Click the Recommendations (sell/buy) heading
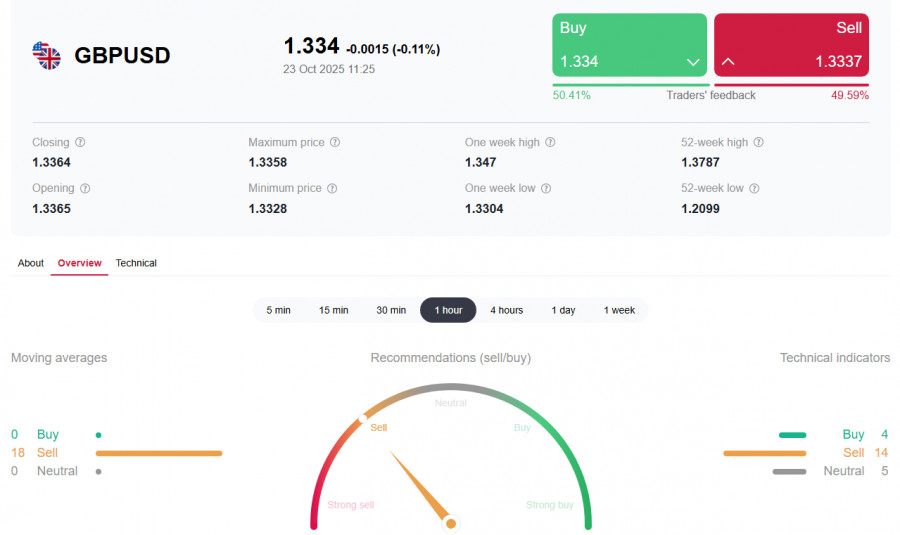The image size is (900, 535). point(451,358)
